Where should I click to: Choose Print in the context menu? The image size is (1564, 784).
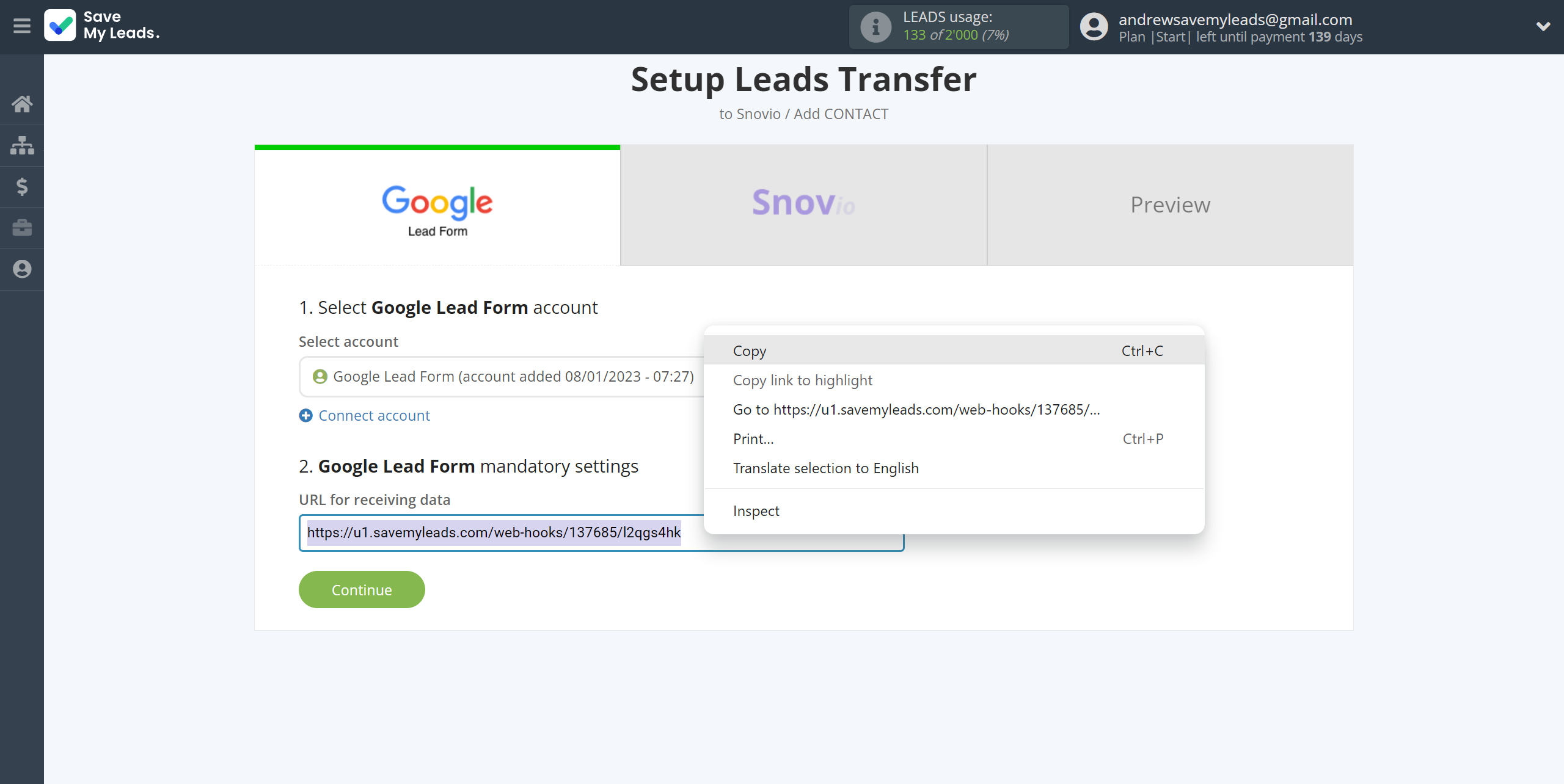coord(954,438)
